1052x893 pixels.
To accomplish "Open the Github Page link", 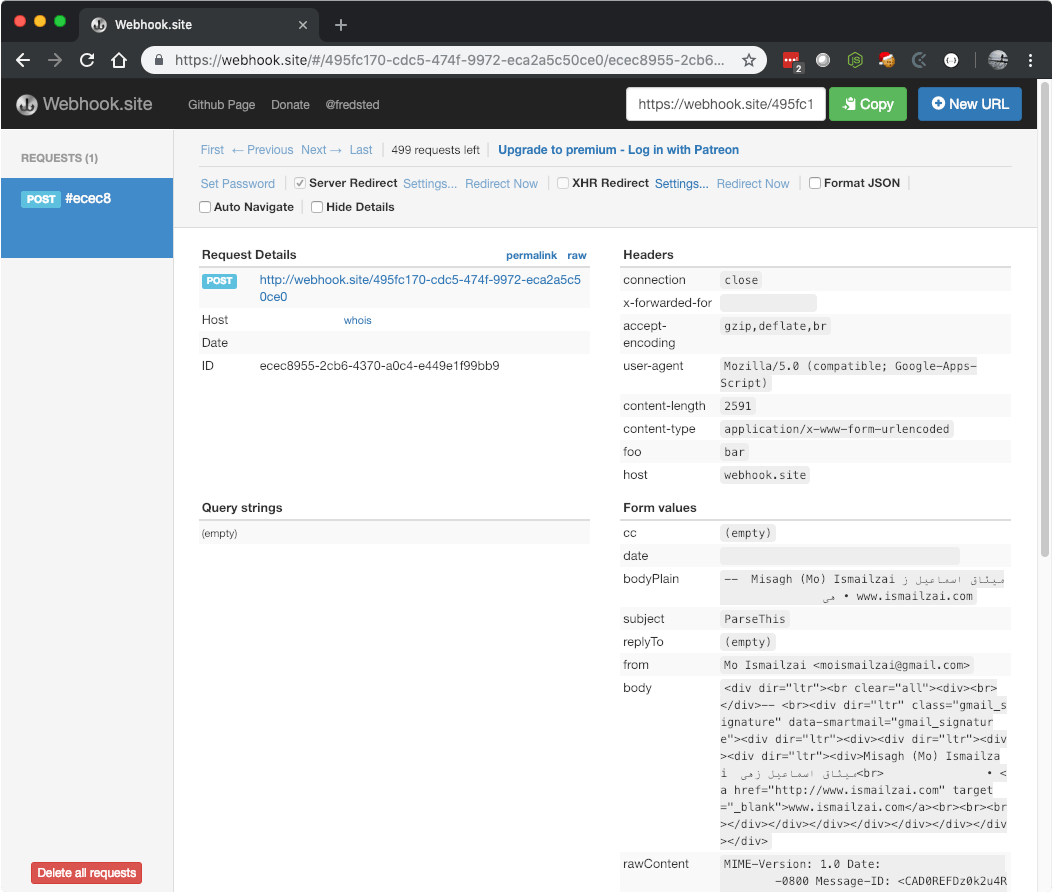I will (221, 105).
